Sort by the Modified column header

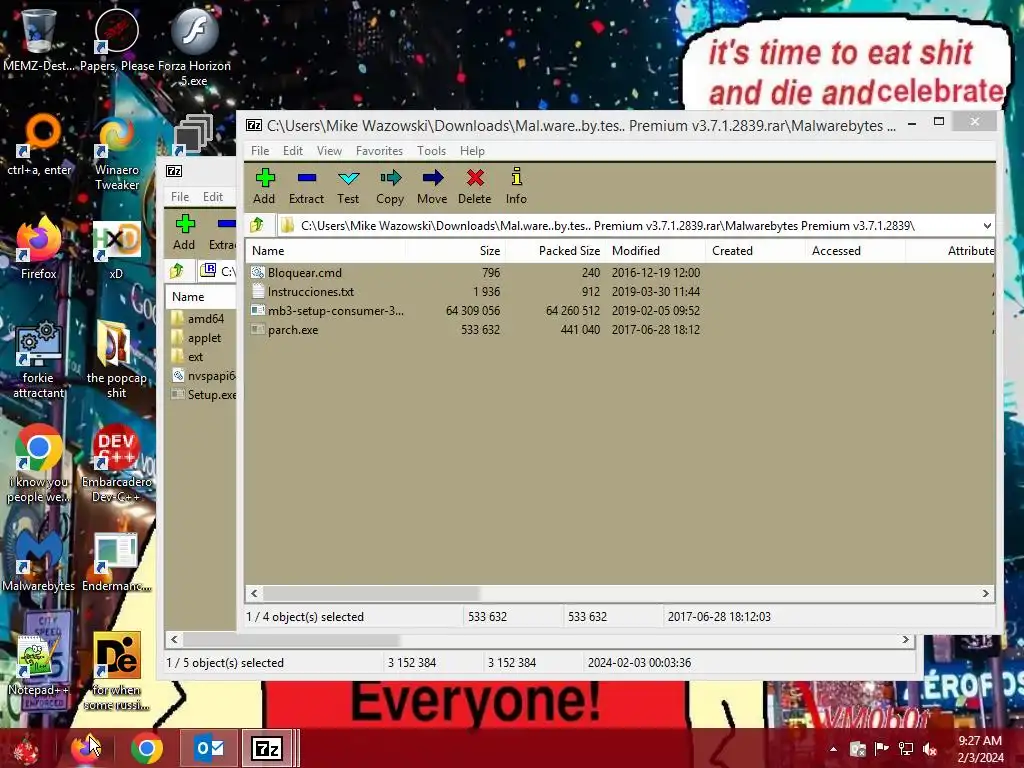(656, 251)
